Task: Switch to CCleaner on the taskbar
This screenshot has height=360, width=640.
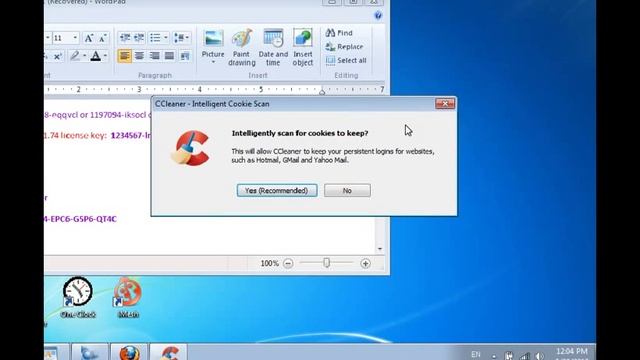Action: [169, 353]
